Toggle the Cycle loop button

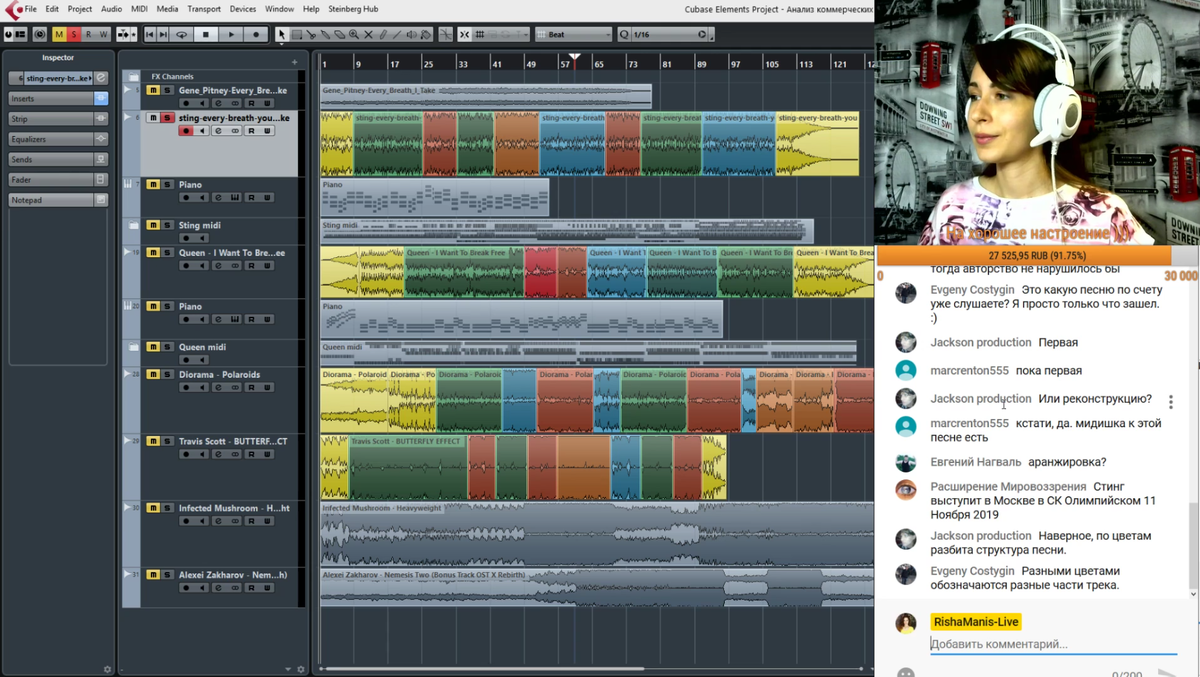click(x=181, y=34)
